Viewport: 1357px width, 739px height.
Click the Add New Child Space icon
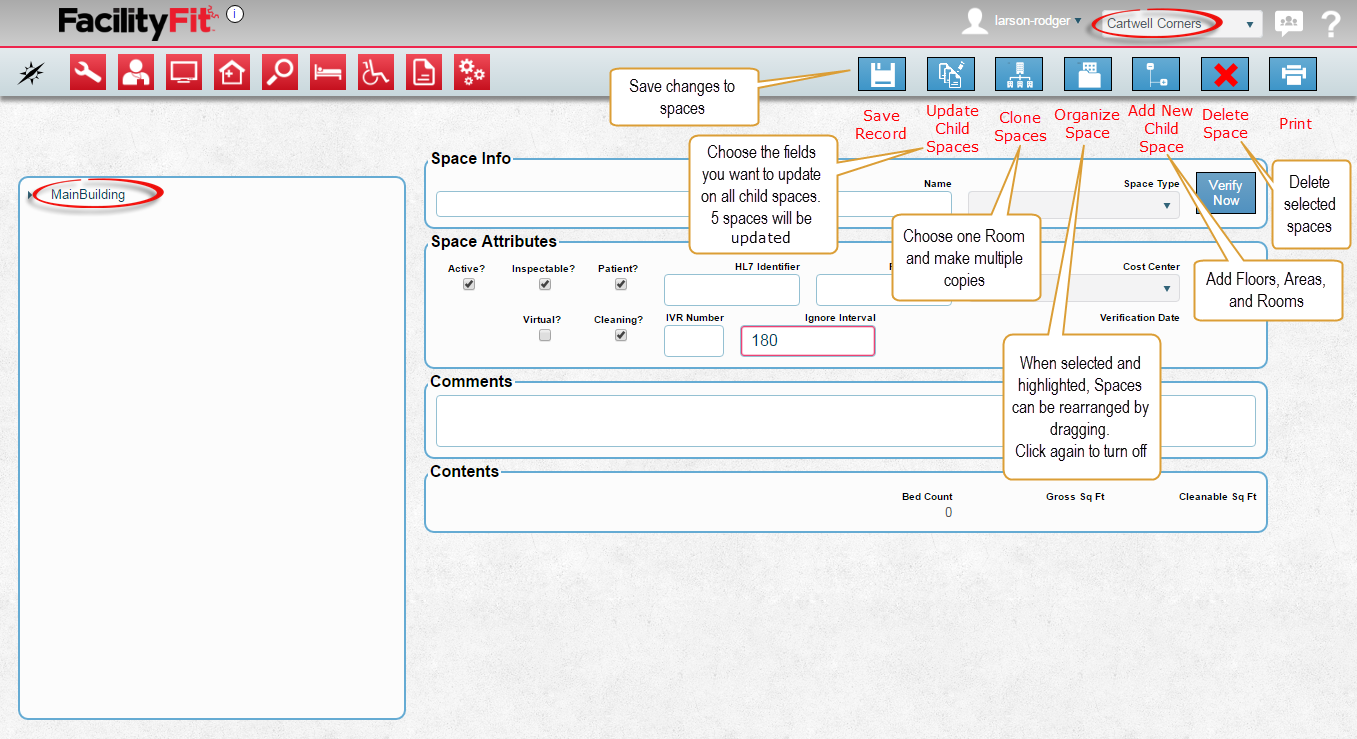[x=1155, y=75]
